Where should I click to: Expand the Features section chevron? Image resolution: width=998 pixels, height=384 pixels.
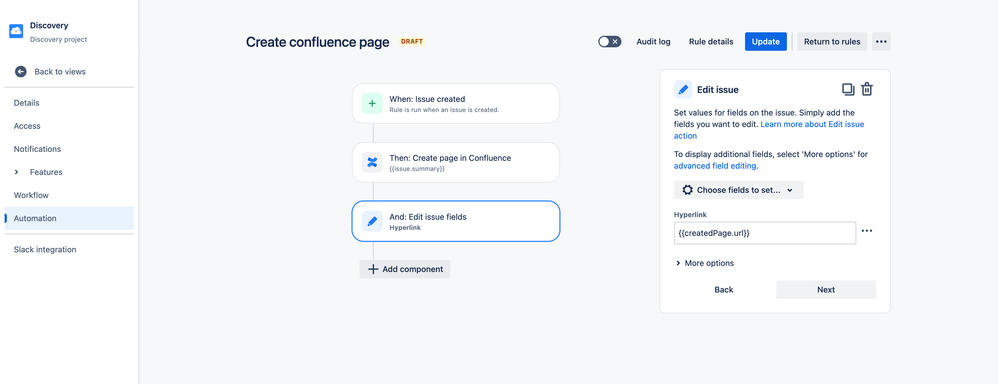17,172
